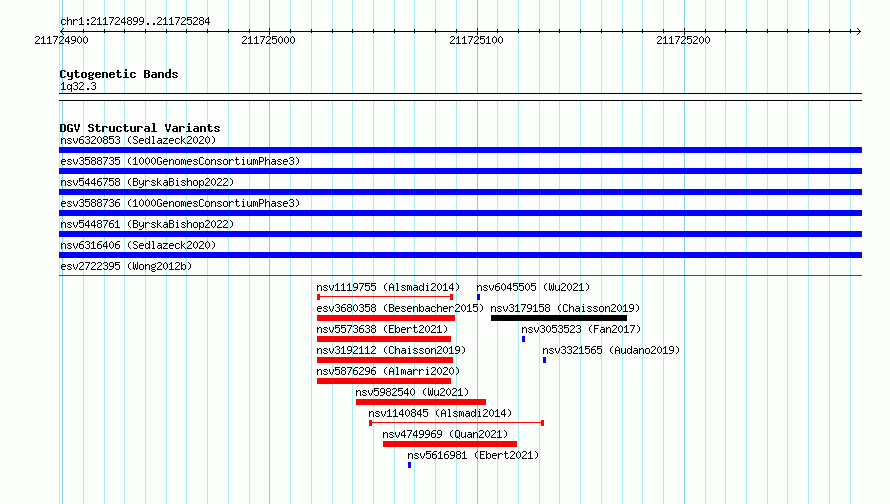Click the nsv6320853 (Sedlazeck2020) variant label
The width and height of the screenshot is (890, 504).
[x=138, y=140]
